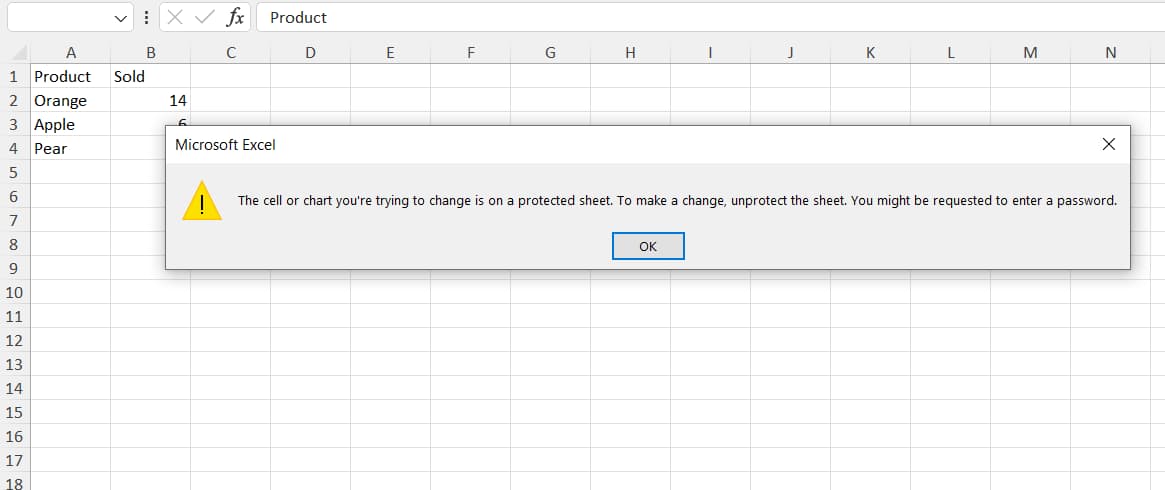Select column J header
1165x490 pixels.
click(791, 53)
